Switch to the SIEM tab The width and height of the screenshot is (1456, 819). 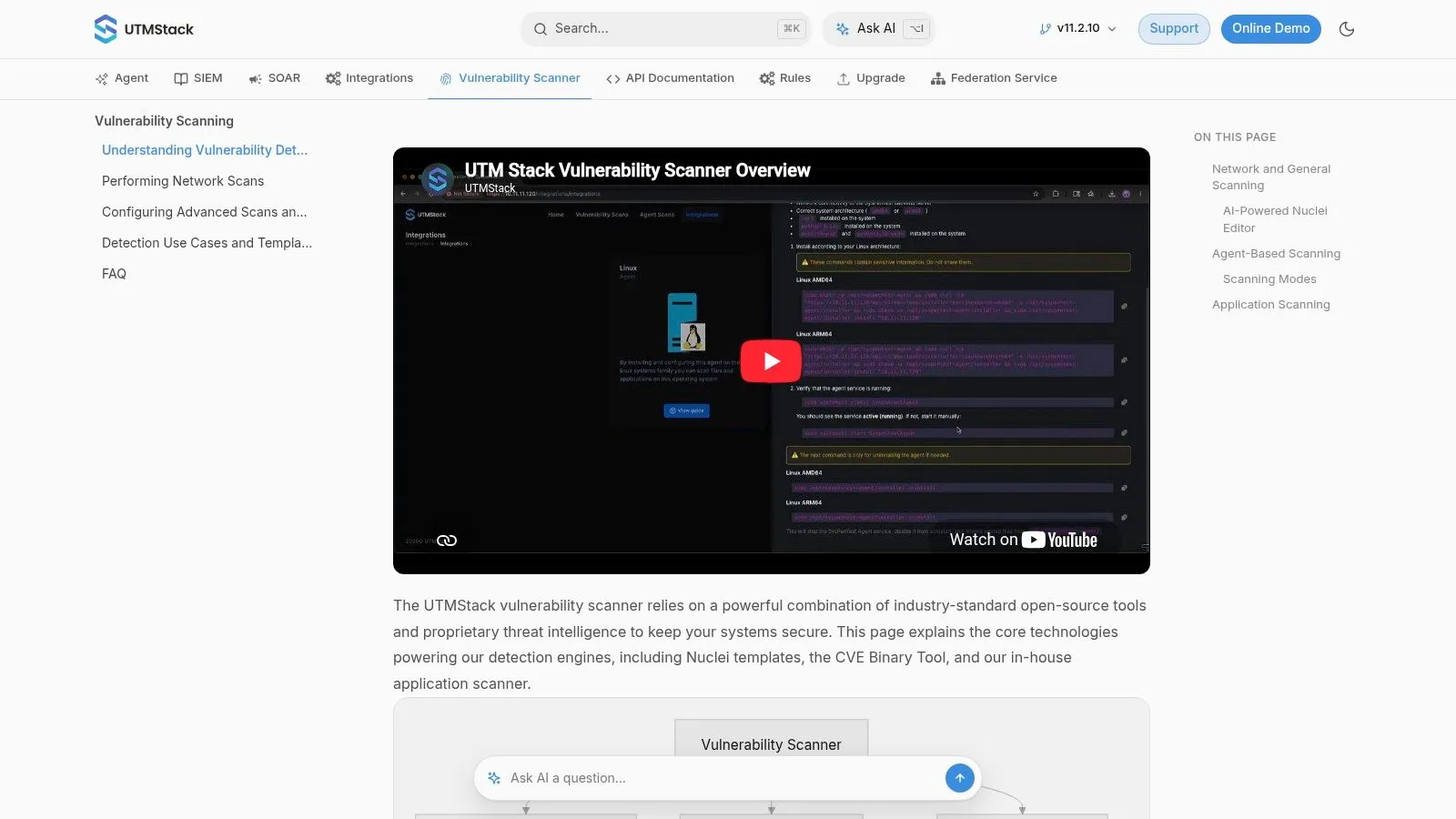pyautogui.click(x=198, y=78)
